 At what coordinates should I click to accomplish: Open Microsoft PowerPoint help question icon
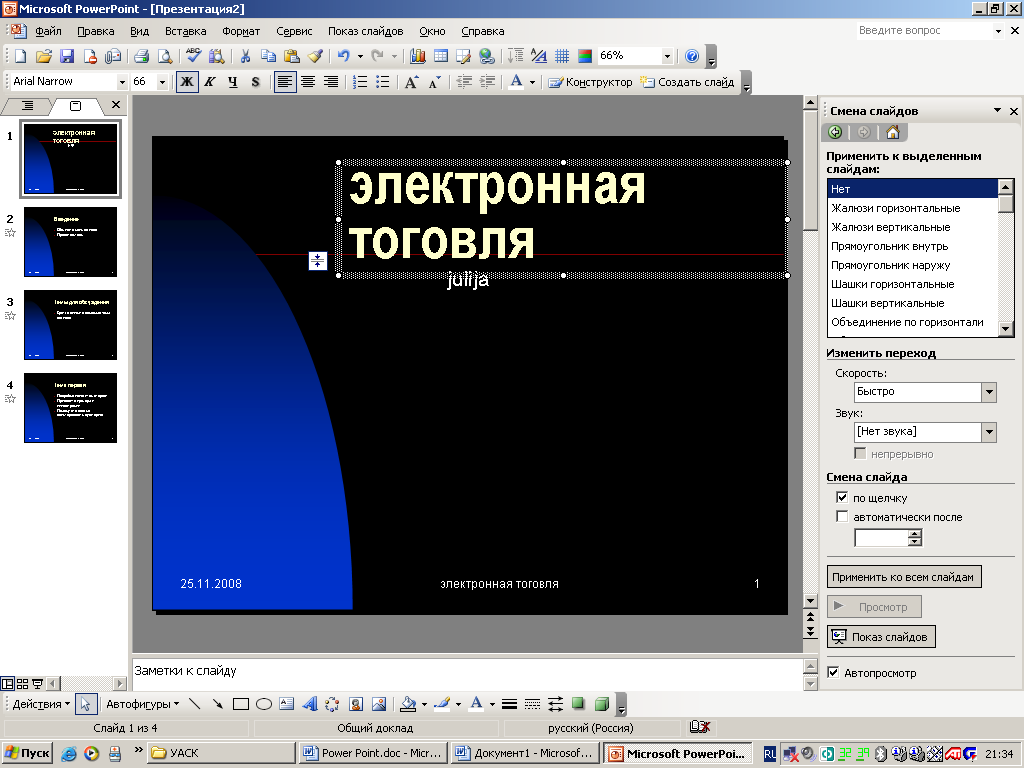click(x=692, y=56)
